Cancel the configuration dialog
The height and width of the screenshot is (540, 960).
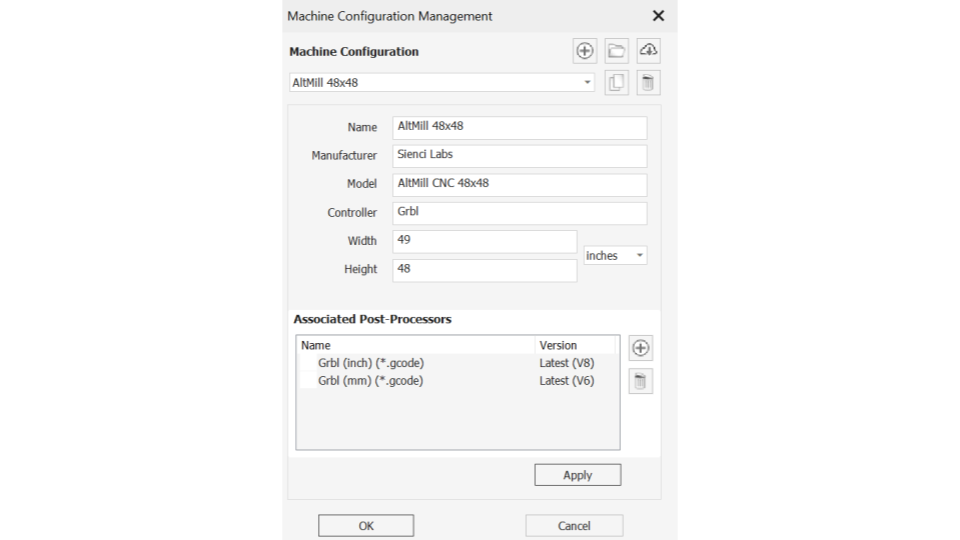(x=574, y=526)
